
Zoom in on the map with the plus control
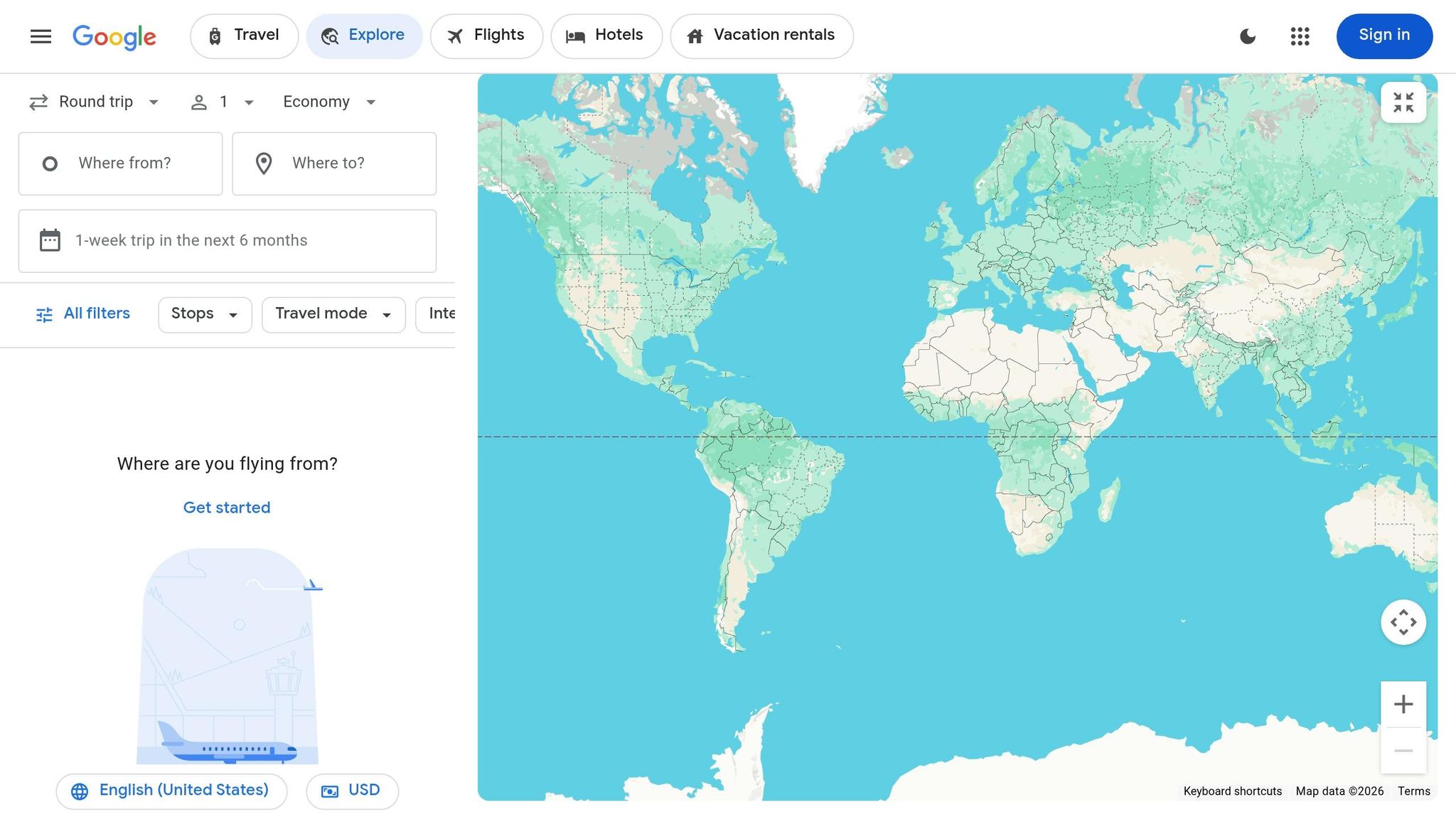[1403, 704]
